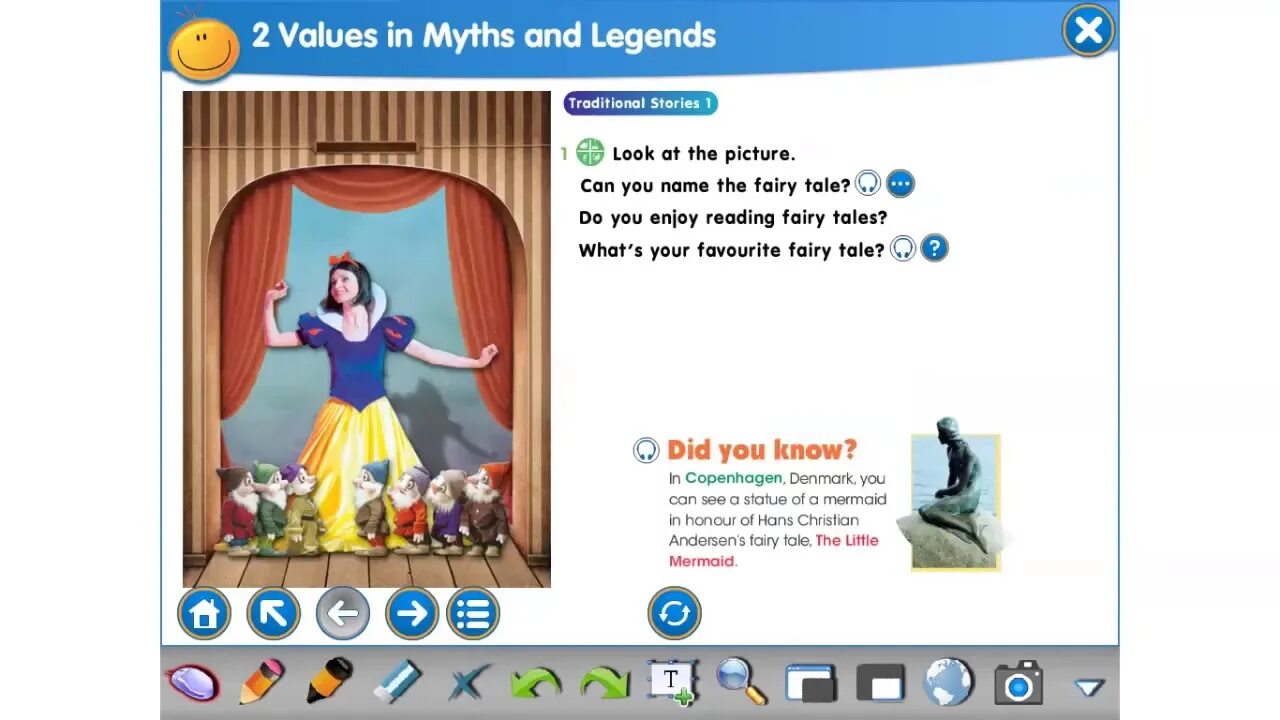Click the 'Traditional Stories 1' label
1280x720 pixels.
(640, 103)
